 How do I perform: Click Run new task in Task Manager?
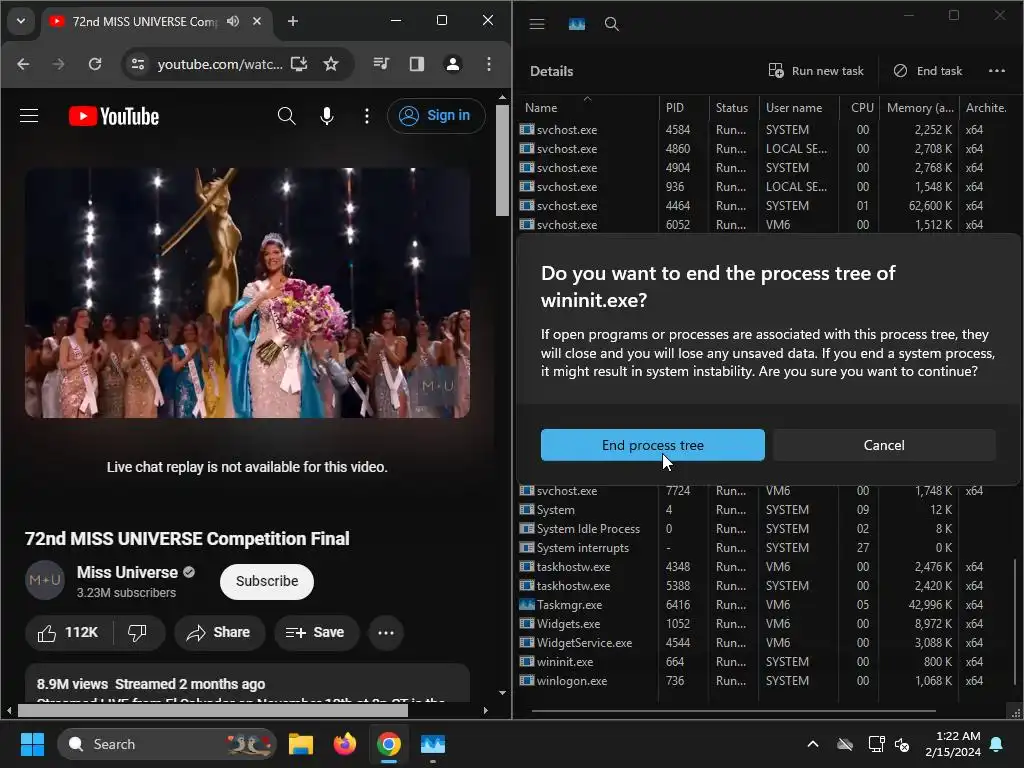tap(816, 71)
